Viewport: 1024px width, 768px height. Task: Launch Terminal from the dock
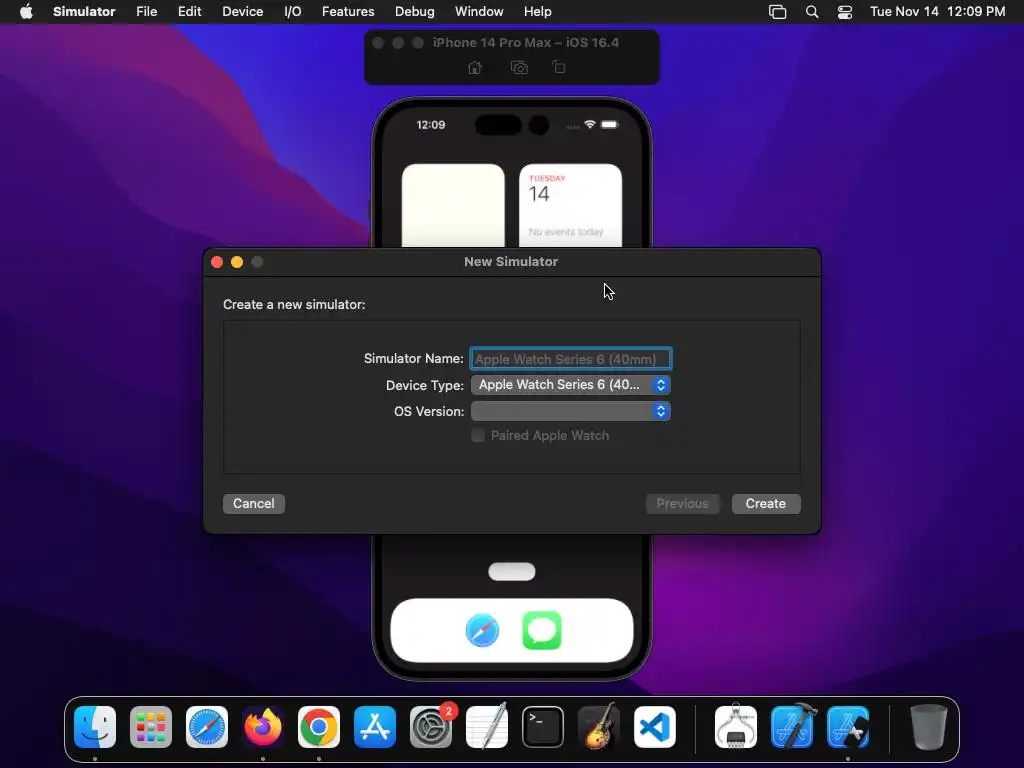pos(543,727)
